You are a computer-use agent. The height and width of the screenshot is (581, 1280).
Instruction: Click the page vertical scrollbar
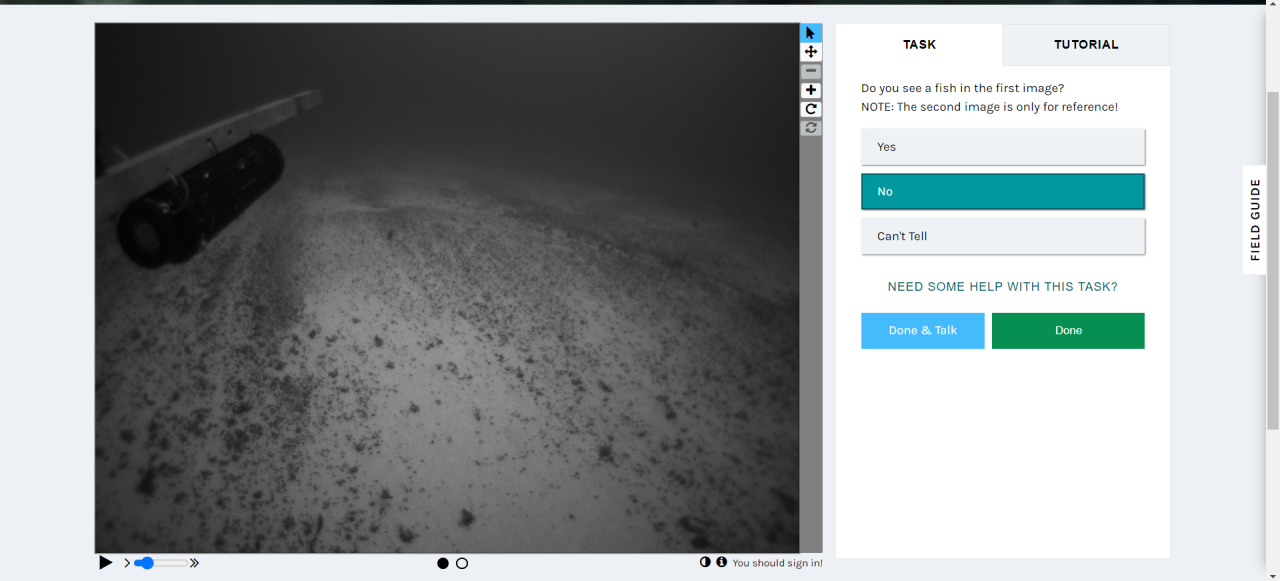(1273, 260)
